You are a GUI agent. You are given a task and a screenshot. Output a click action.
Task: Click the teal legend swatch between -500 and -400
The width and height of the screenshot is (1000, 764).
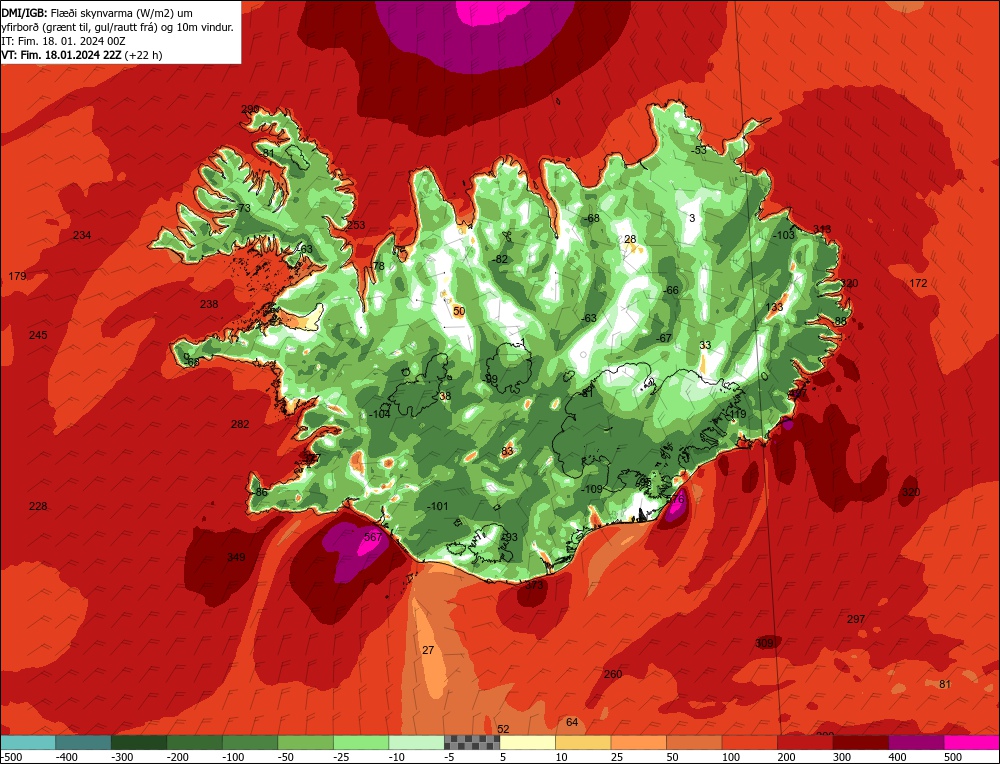pyautogui.click(x=27, y=742)
